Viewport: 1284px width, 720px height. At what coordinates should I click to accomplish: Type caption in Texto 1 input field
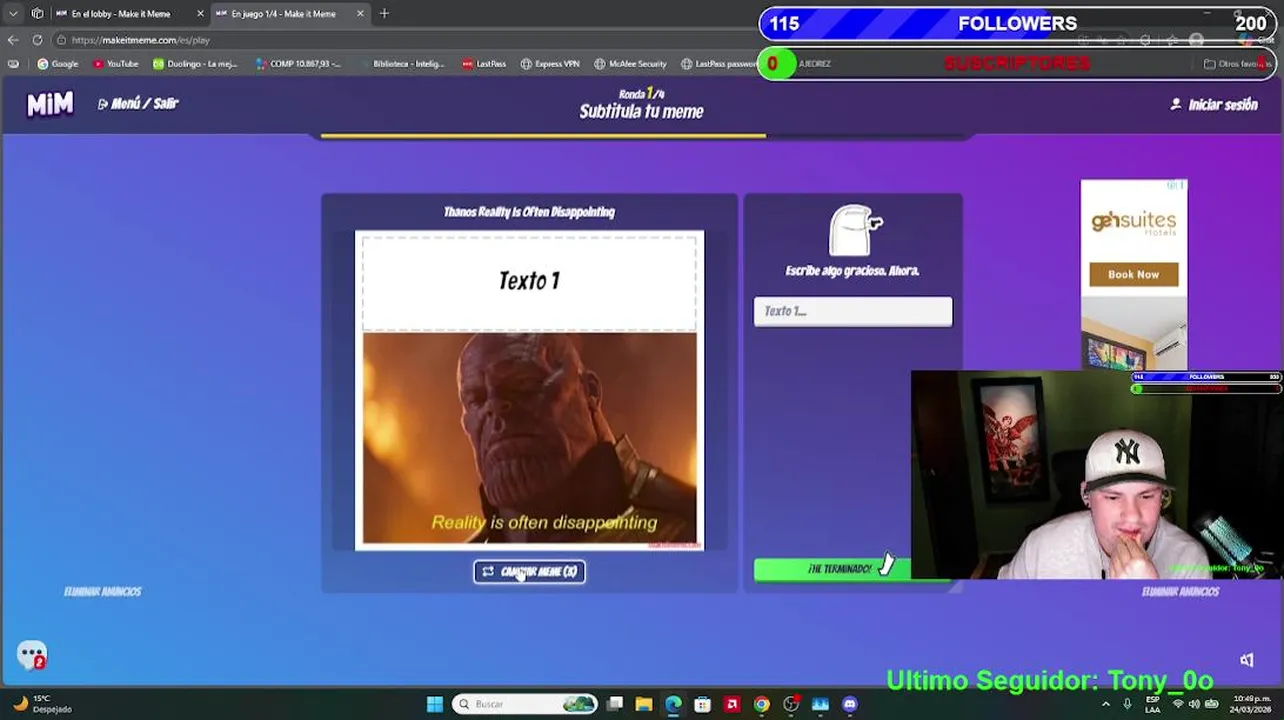[853, 311]
